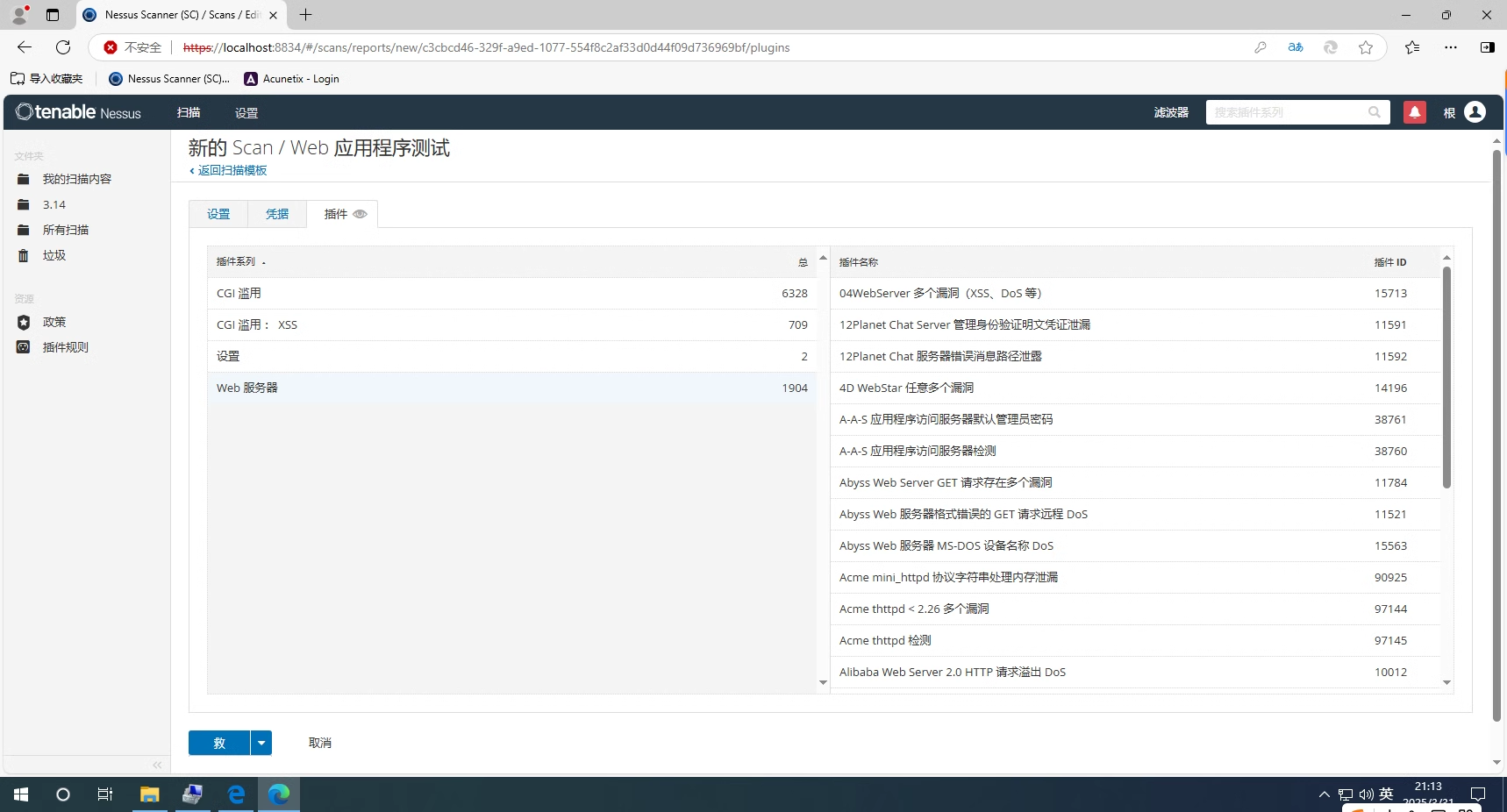Open the browser sidebar toggle icon
This screenshot has height=812, width=1507.
(x=1488, y=47)
